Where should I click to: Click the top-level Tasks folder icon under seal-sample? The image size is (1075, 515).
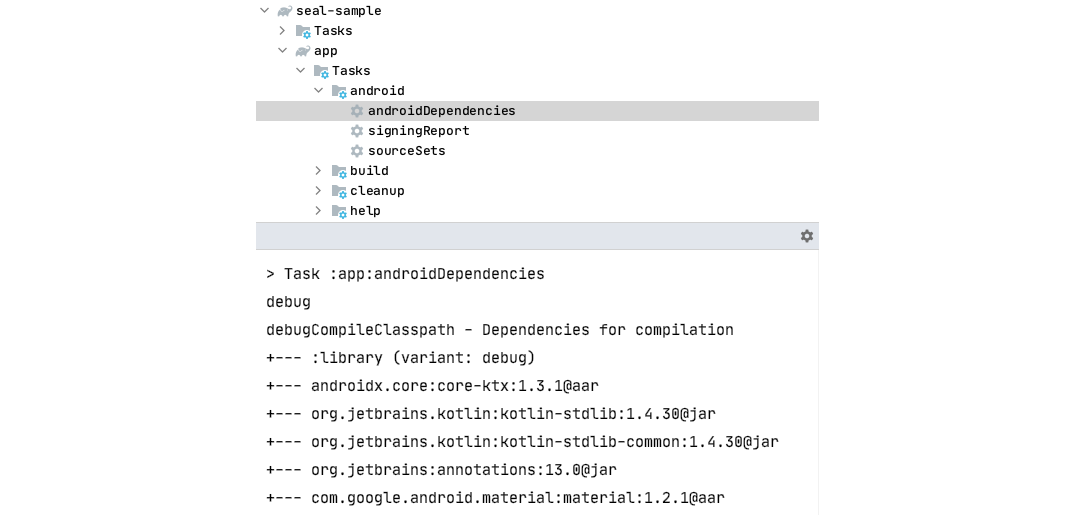303,31
